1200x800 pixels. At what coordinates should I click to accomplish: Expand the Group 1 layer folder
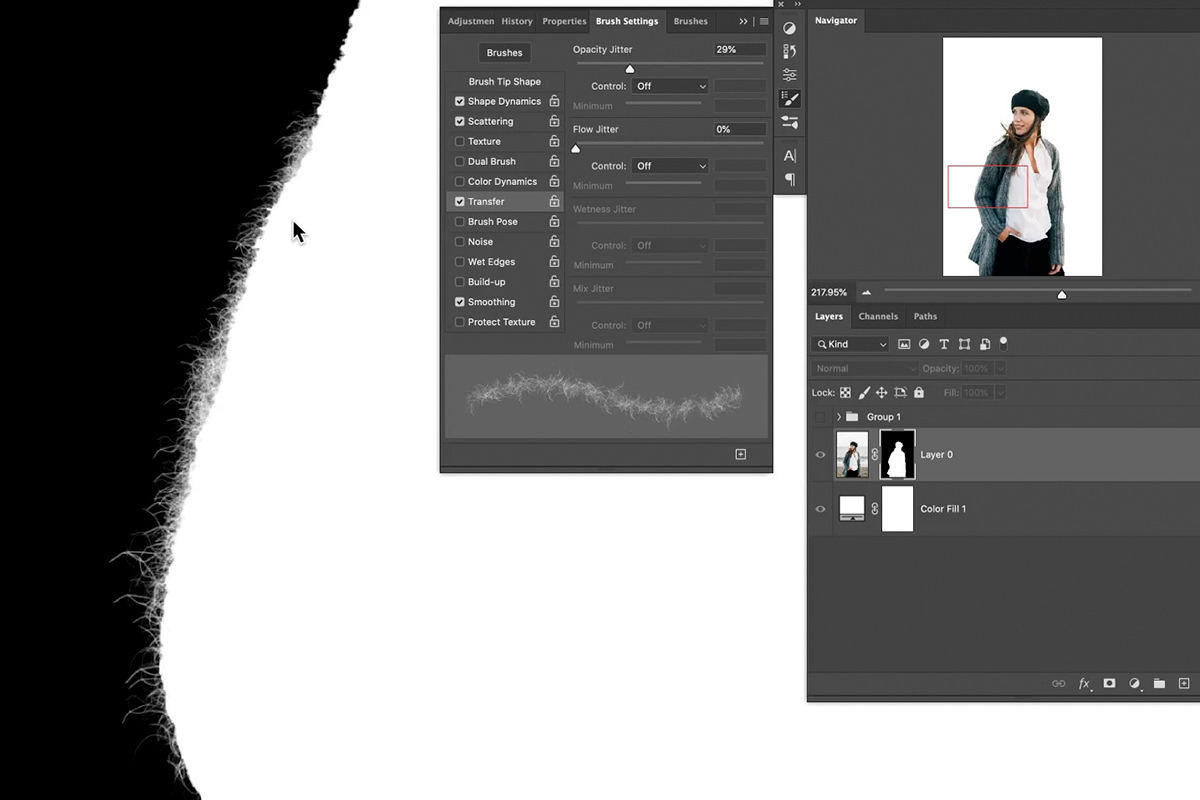click(839, 417)
